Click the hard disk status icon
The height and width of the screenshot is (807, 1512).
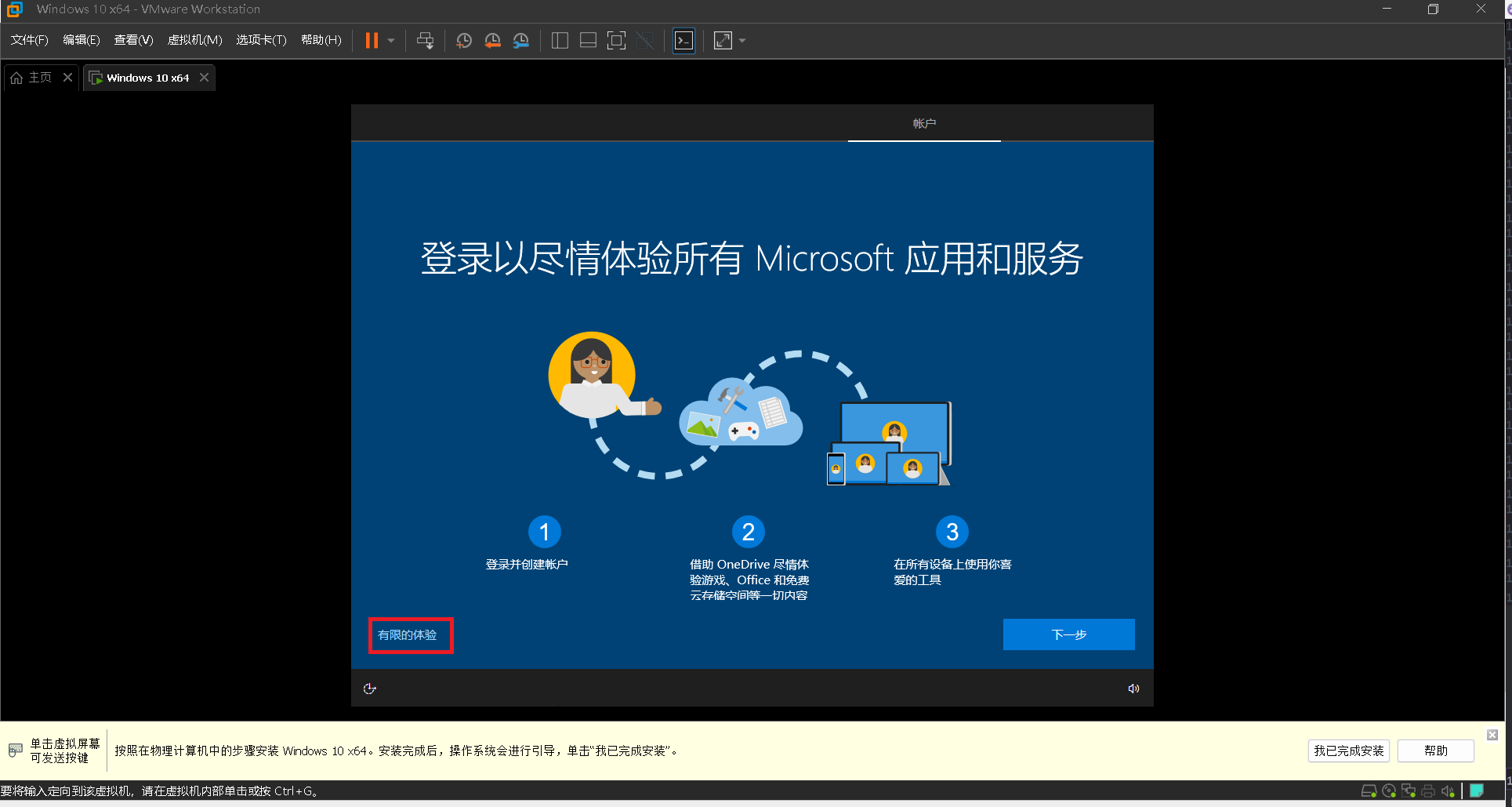tap(1369, 791)
